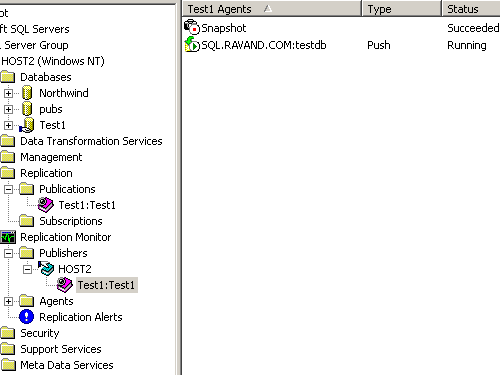Image resolution: width=500 pixels, height=375 pixels.
Task: Click the SQL.RAVAND.COM:testdb push agent icon
Action: (192, 45)
